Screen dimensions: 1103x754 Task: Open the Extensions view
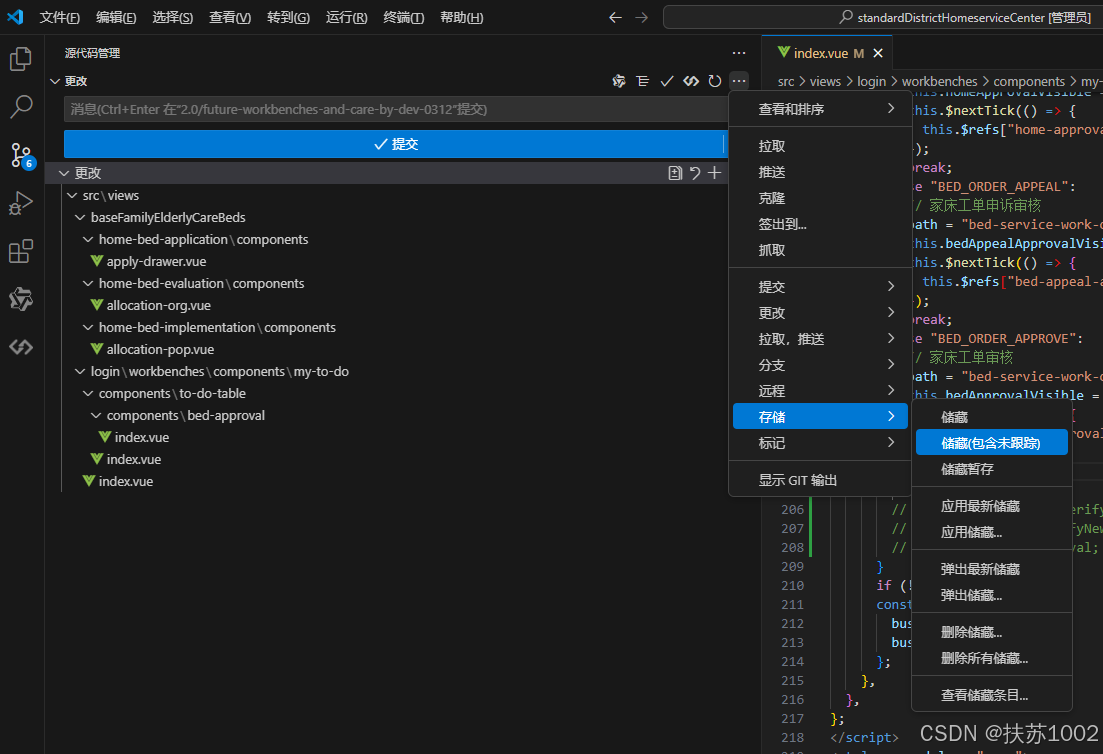21,251
